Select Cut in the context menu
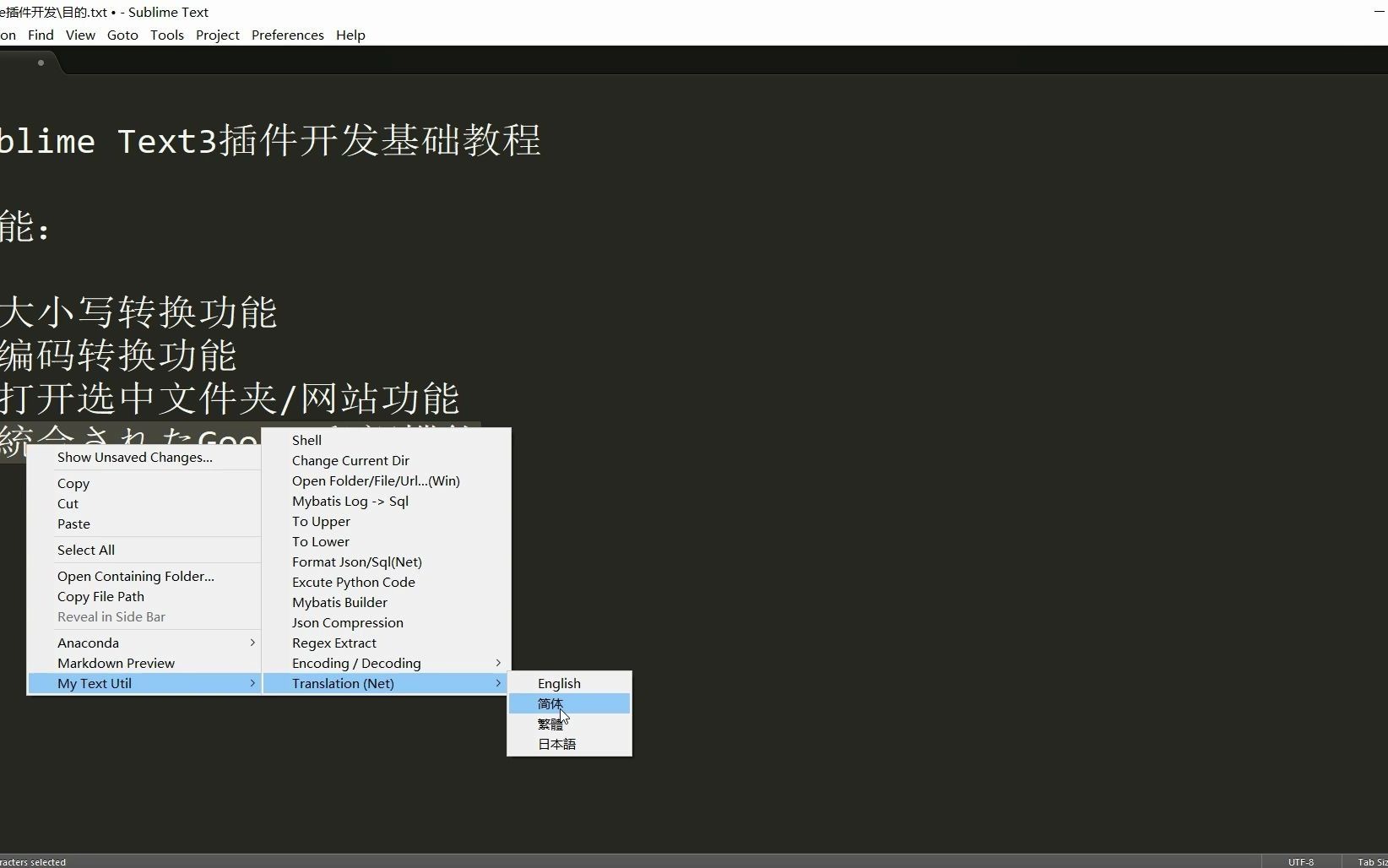1388x868 pixels. tap(144, 503)
